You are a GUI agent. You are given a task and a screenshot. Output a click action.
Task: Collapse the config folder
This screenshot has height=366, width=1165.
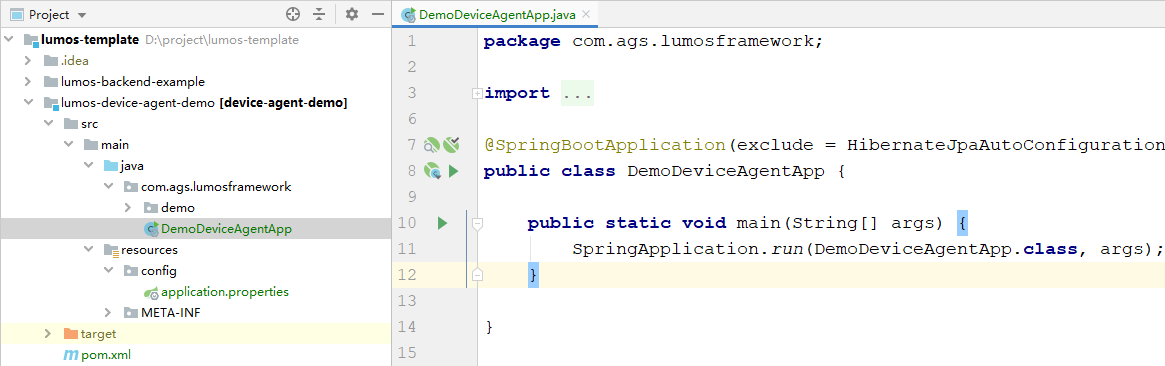click(x=108, y=271)
